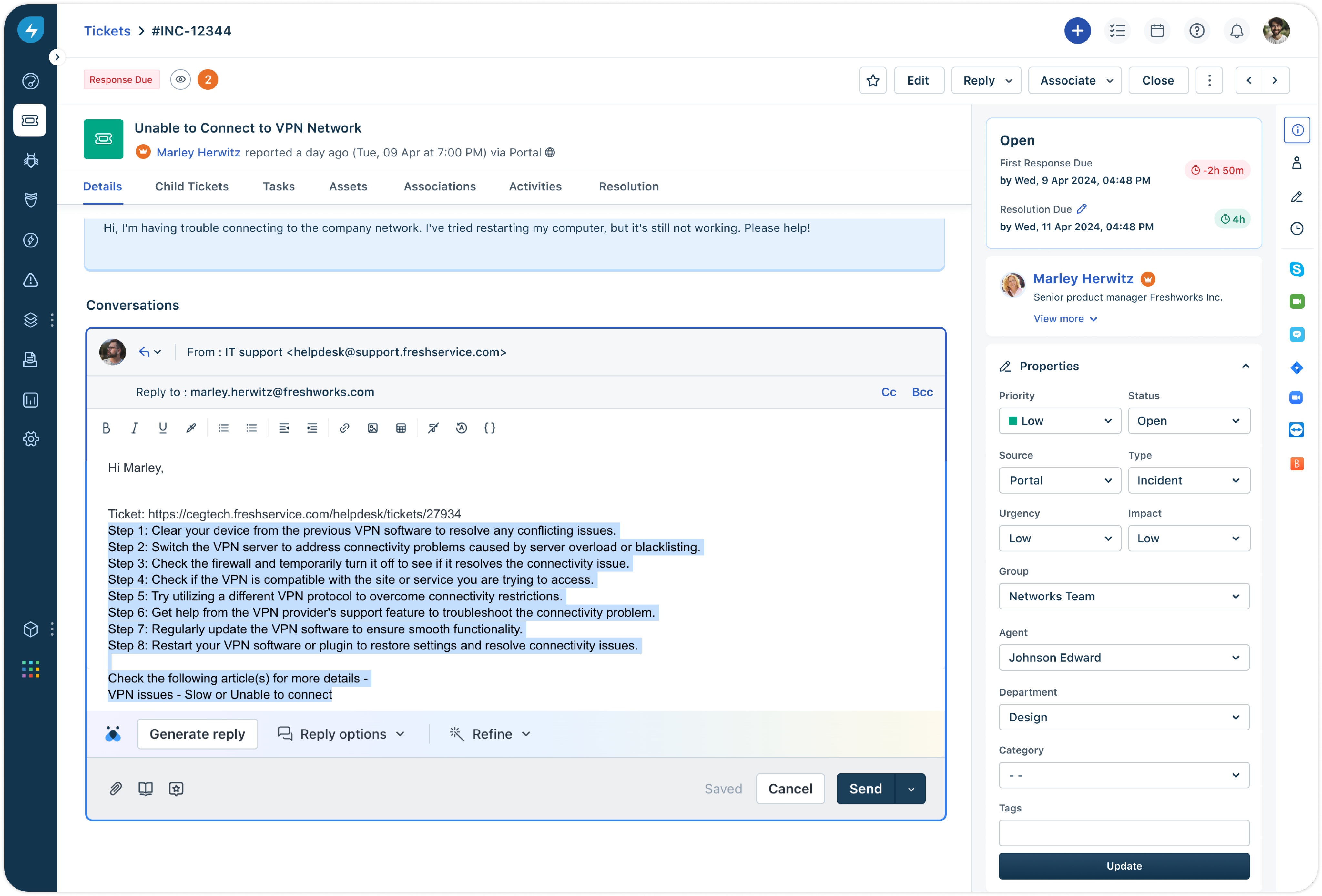Click the attachment paperclip icon

point(116,789)
